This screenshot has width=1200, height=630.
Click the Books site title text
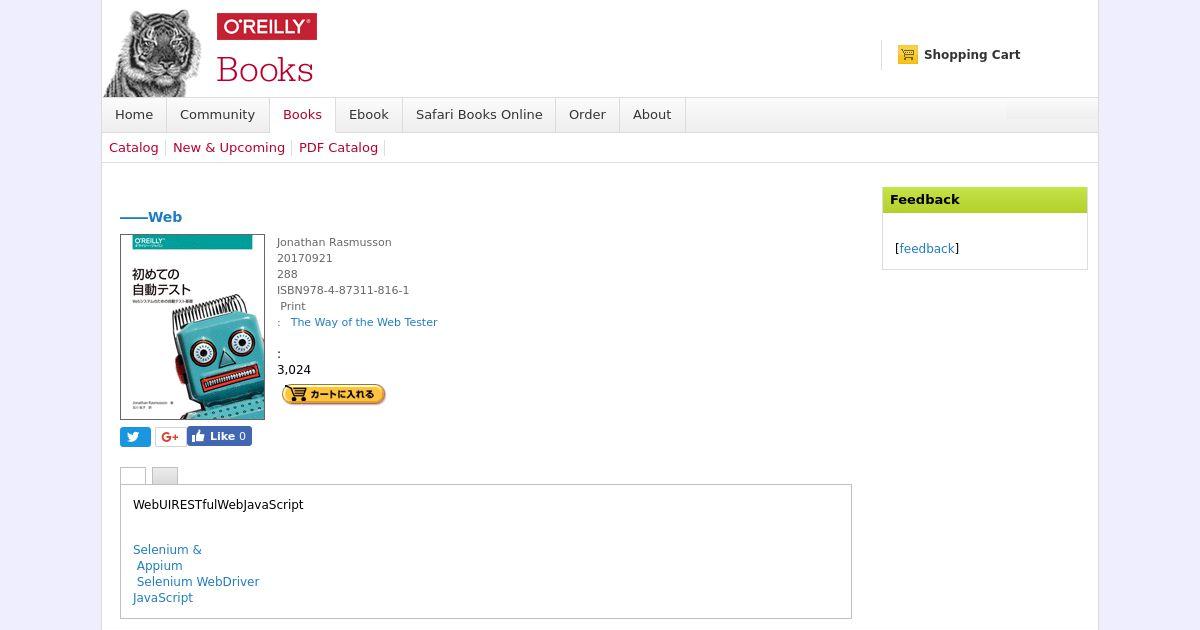pyautogui.click(x=265, y=70)
